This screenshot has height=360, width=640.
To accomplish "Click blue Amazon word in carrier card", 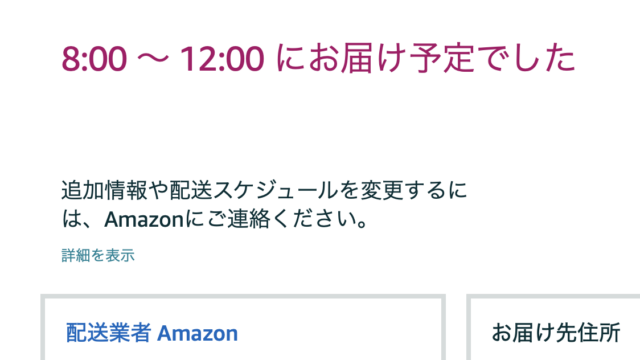I will point(198,333).
